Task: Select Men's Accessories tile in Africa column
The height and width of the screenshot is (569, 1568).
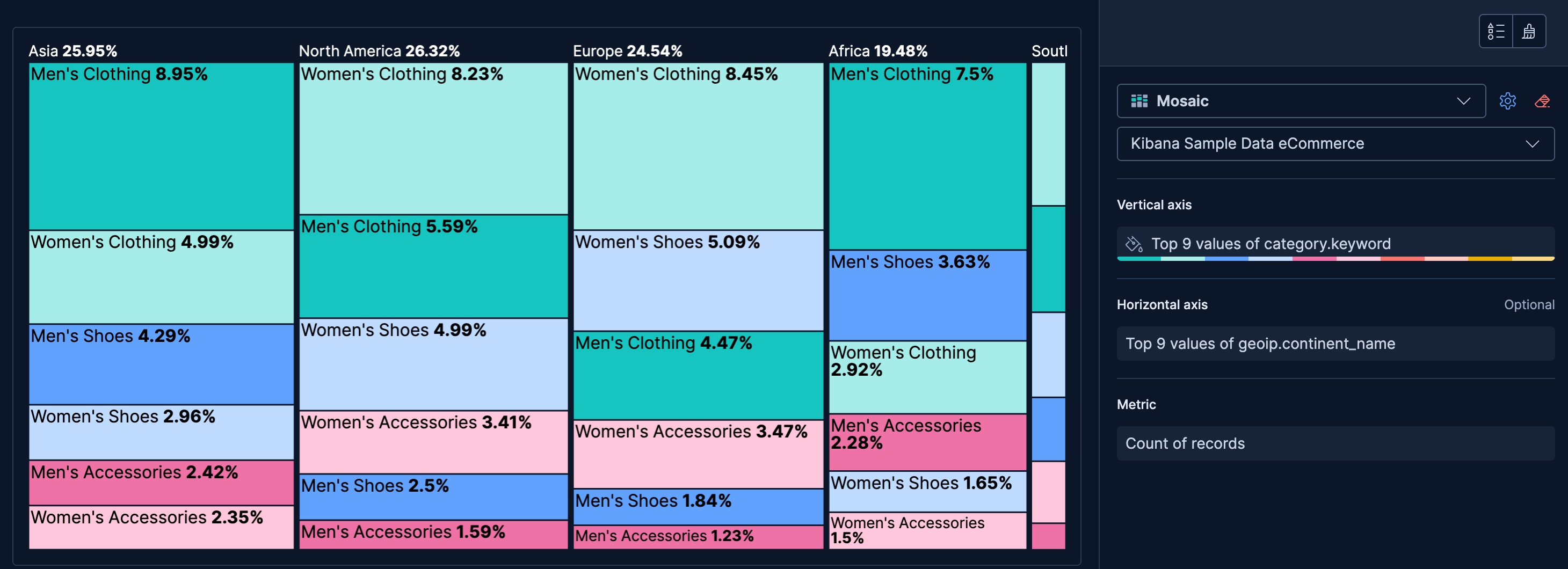Action: point(926,443)
